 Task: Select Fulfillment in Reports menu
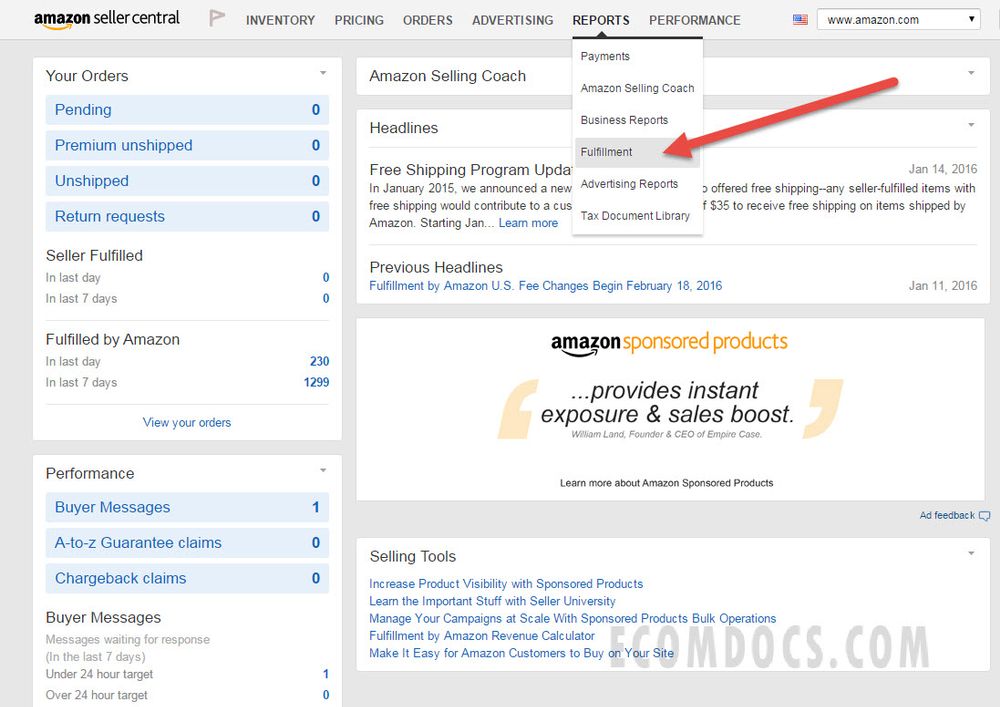[637, 152]
